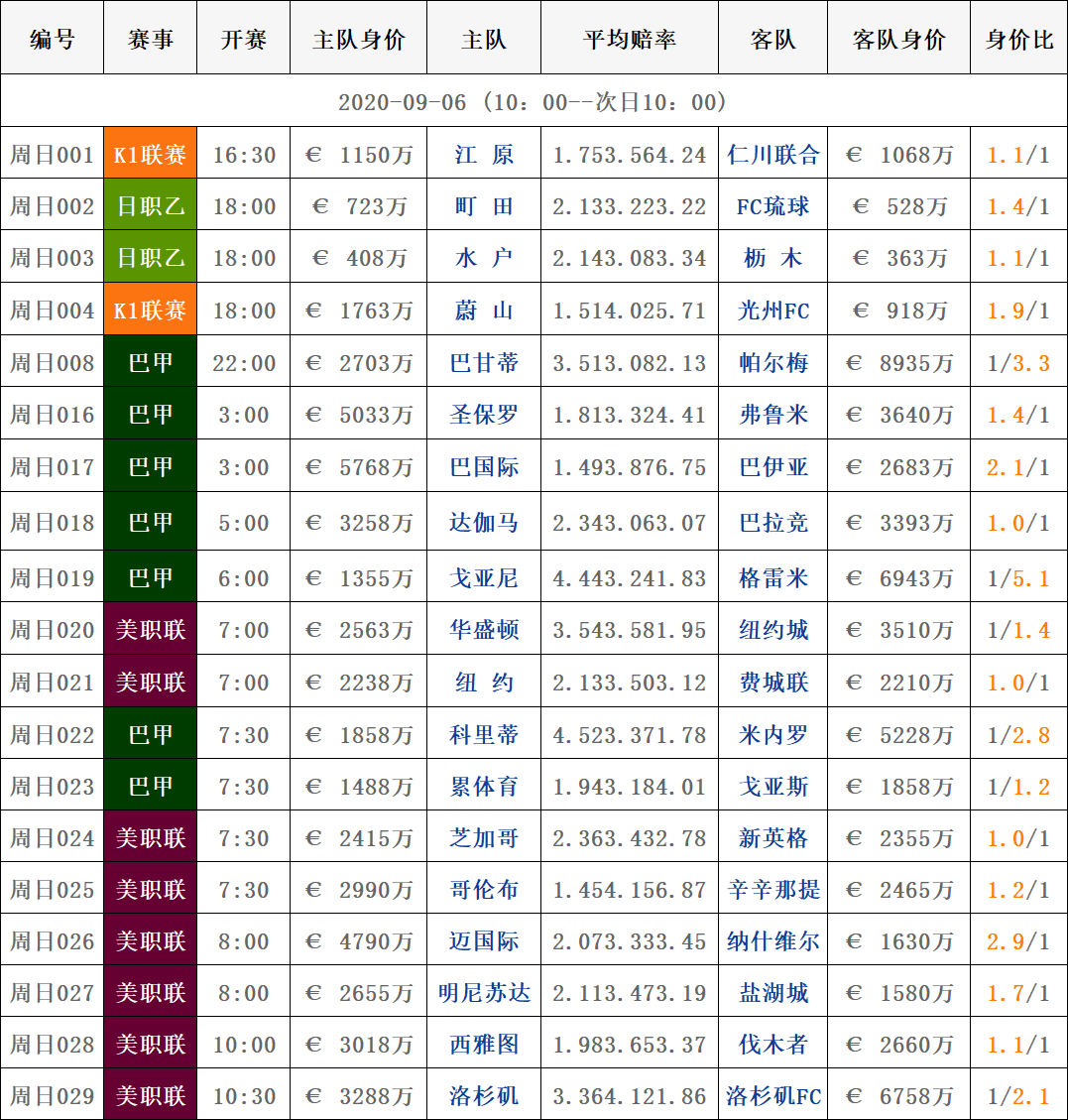The image size is (1068, 1120).
Task: Click the 2.9/1 value ratio cell
Action: pos(1018,941)
